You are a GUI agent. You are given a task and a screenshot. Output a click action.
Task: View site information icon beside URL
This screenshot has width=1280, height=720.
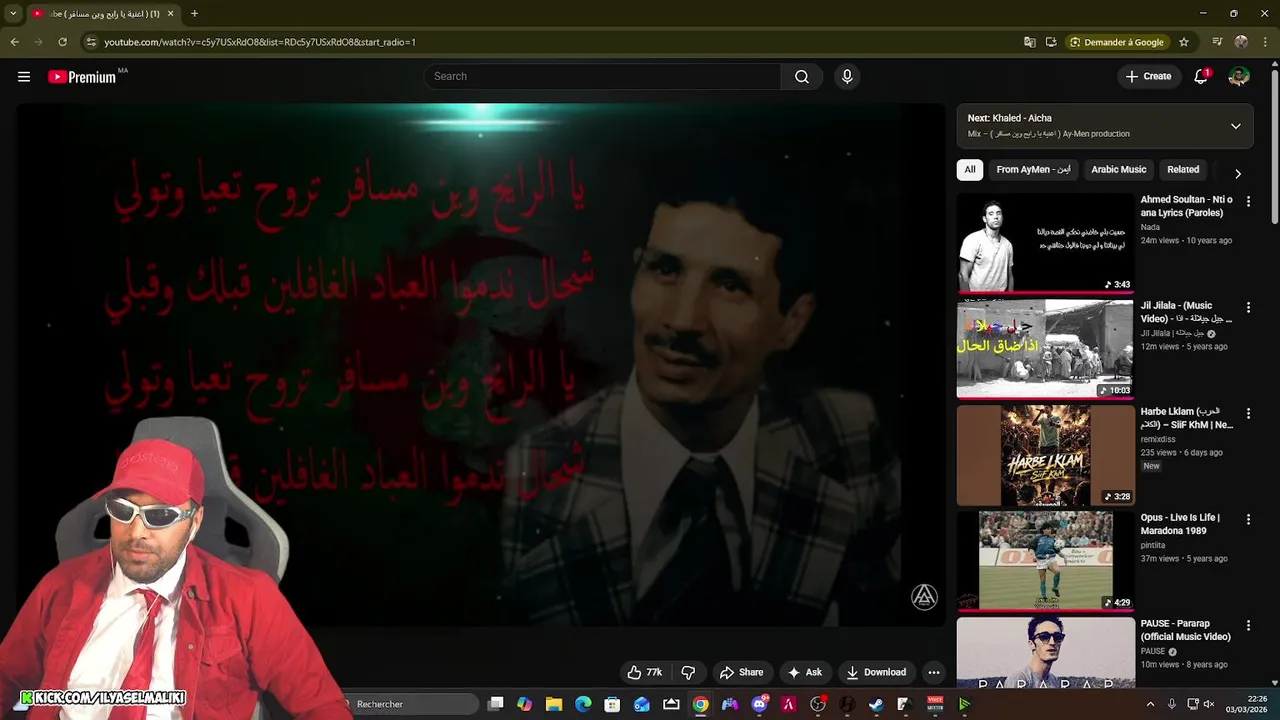pyautogui.click(x=91, y=42)
